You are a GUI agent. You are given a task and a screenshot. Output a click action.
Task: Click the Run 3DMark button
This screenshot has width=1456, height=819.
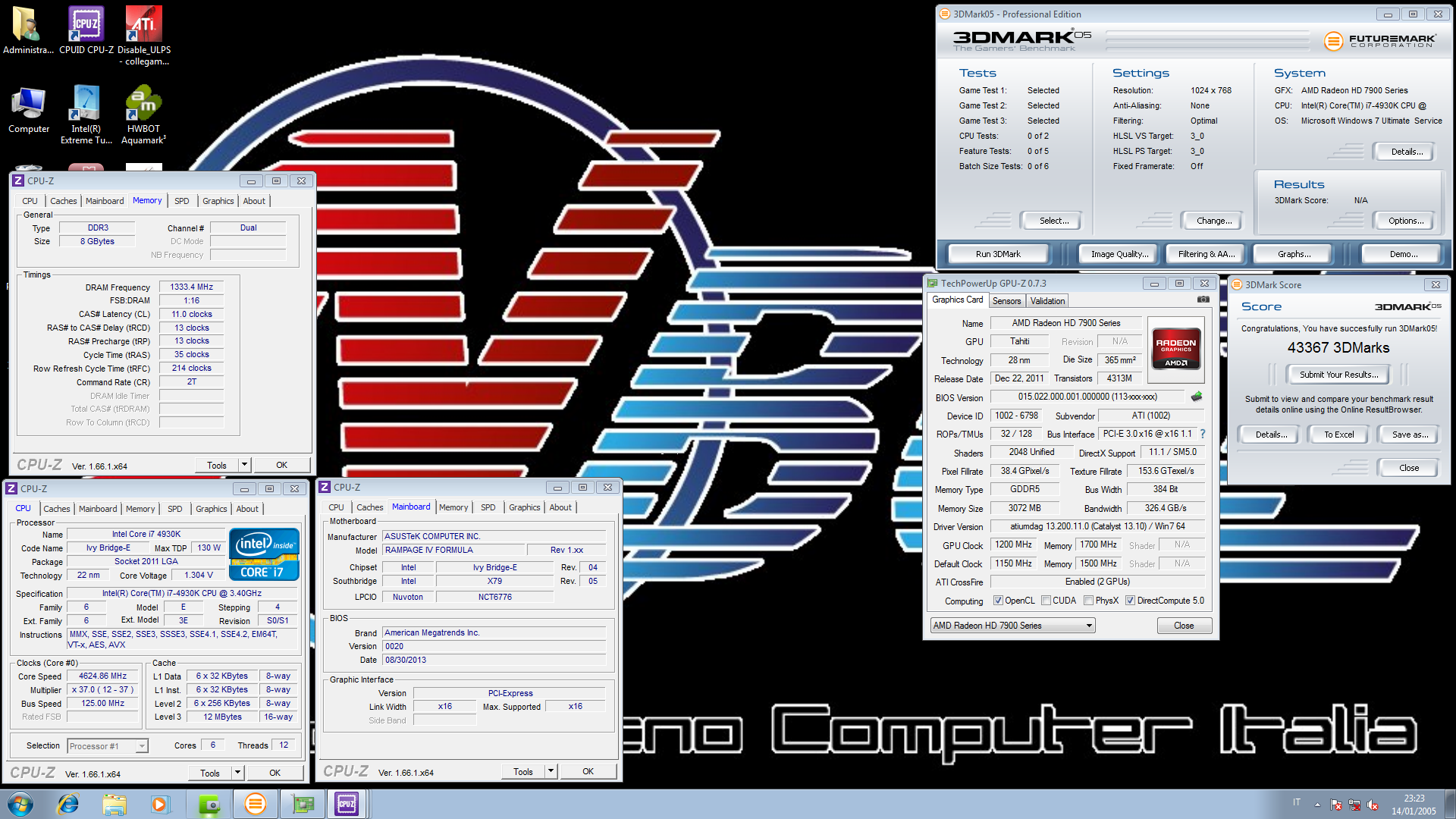998,254
